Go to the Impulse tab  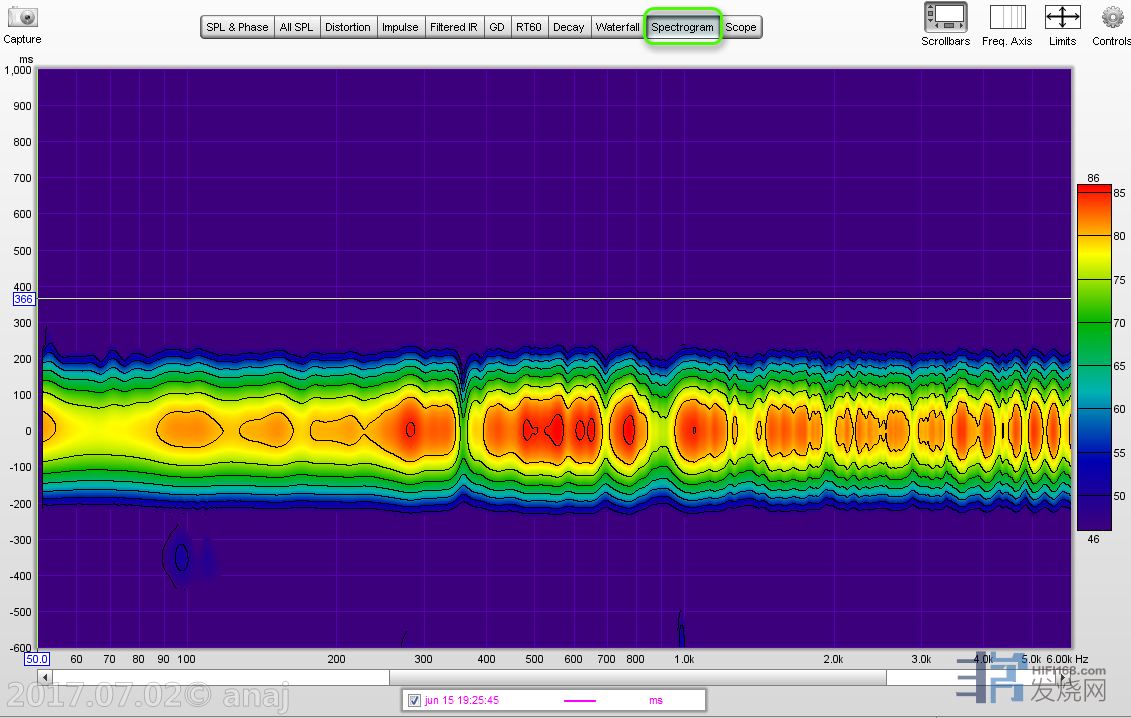400,27
